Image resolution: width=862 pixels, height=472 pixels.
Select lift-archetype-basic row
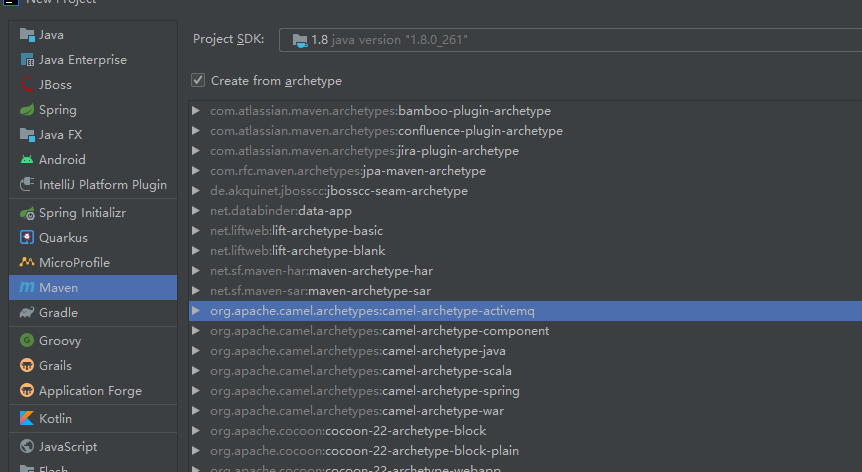click(x=526, y=230)
